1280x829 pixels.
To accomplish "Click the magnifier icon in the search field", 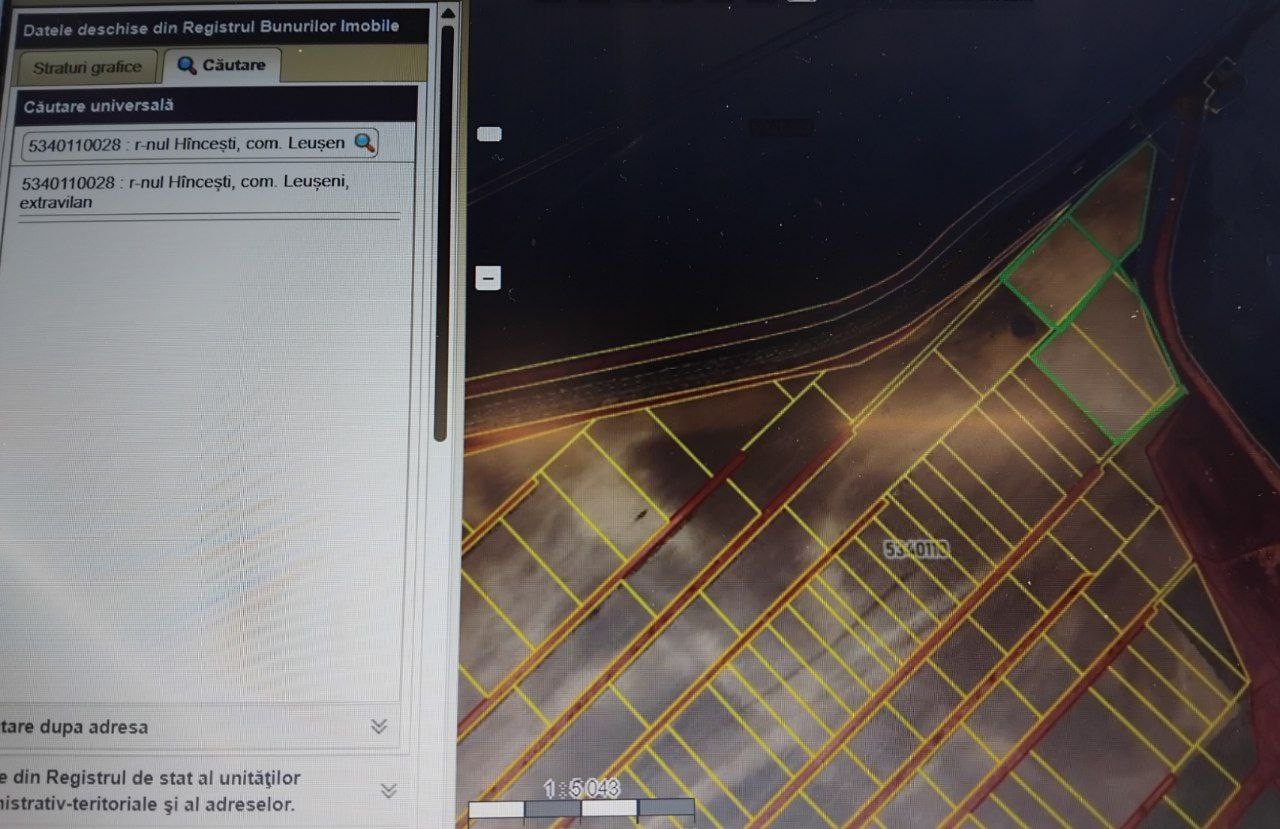I will click(365, 142).
